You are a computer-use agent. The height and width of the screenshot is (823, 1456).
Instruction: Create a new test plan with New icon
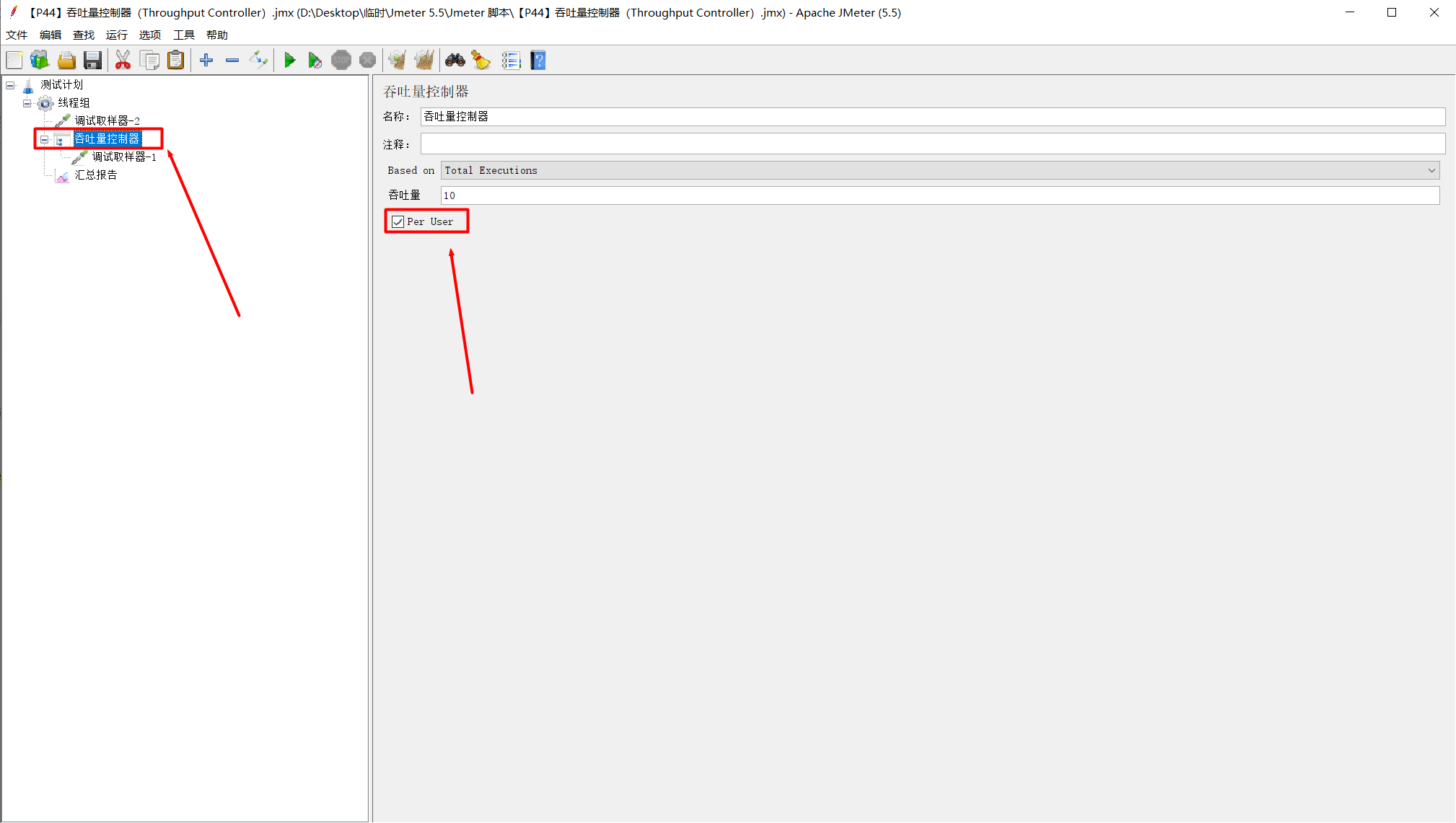14,61
